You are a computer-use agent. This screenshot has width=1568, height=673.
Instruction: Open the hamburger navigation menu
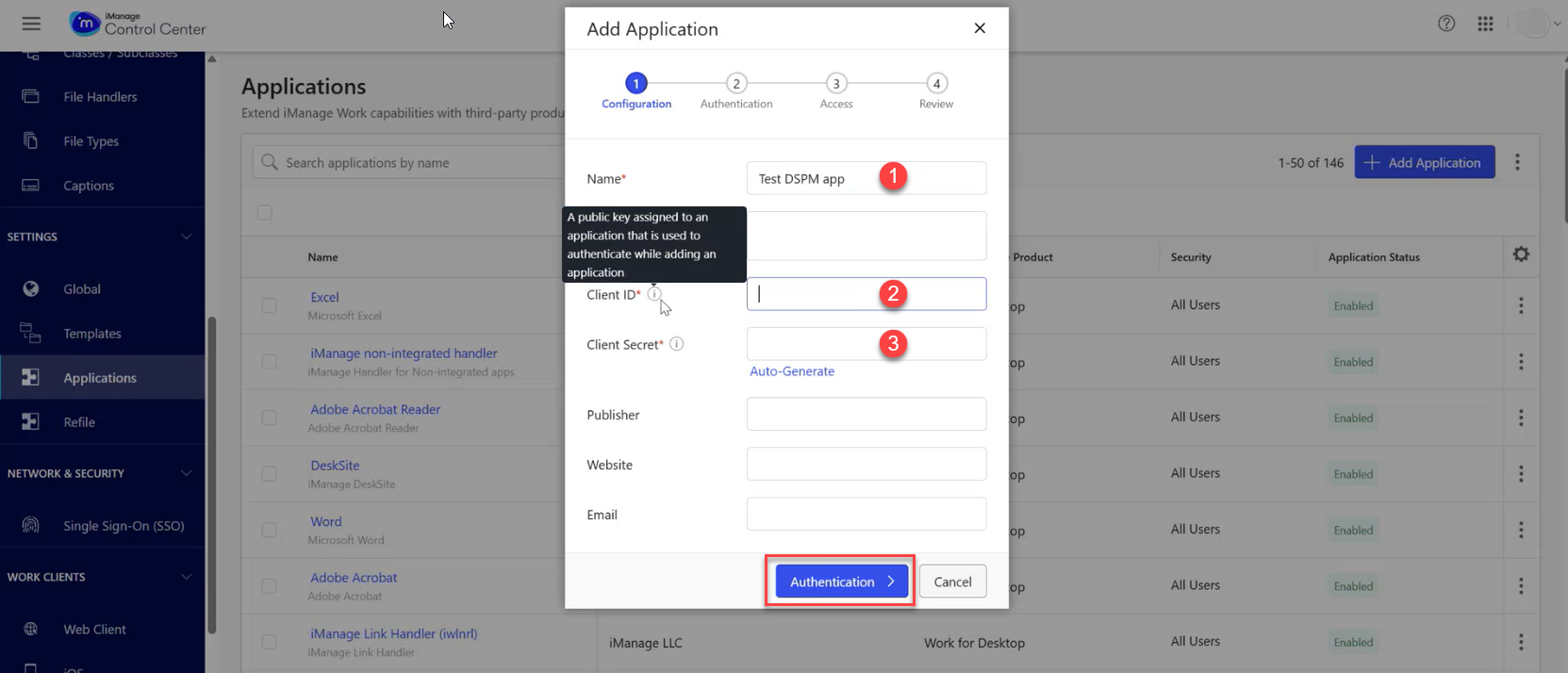(31, 24)
